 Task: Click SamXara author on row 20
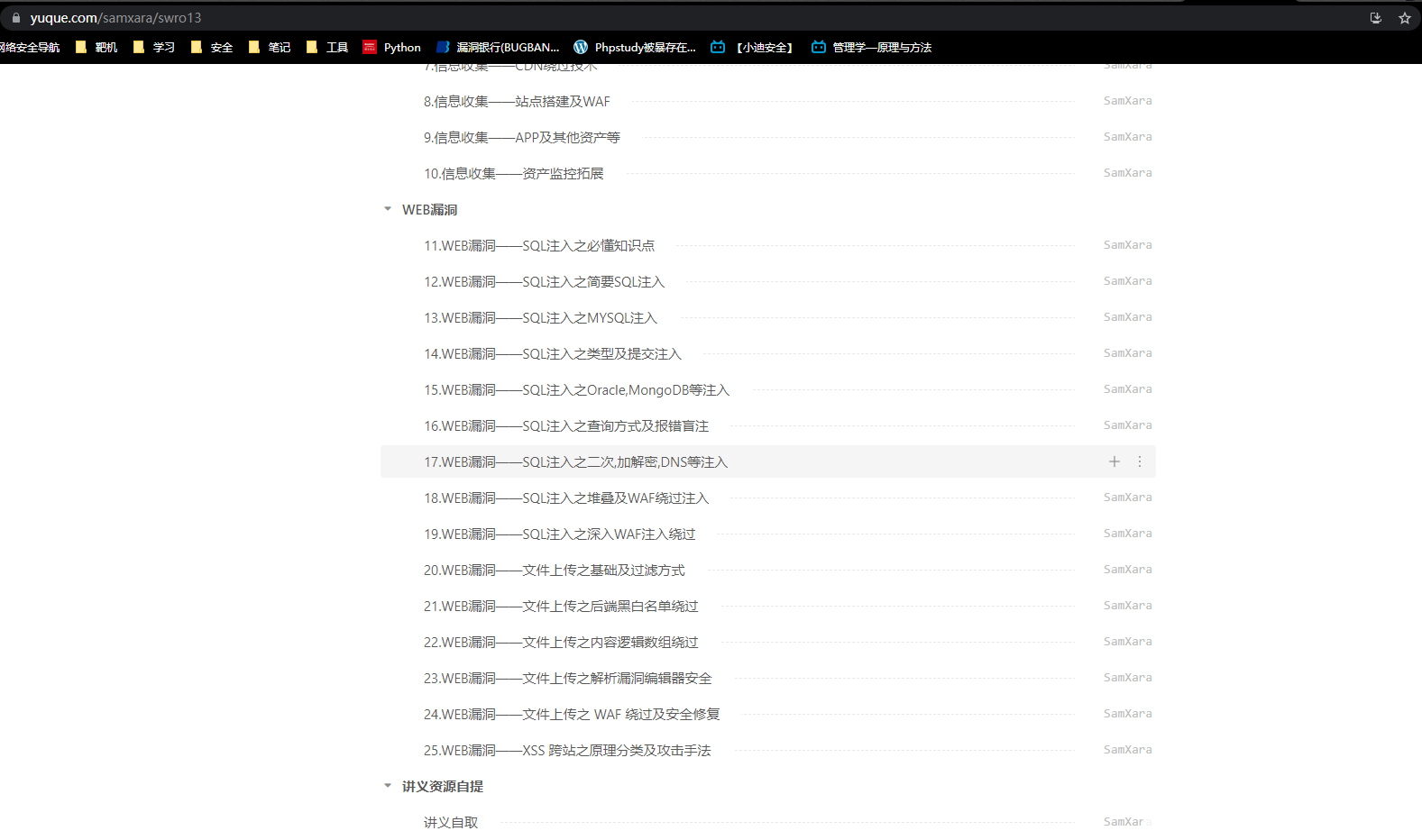click(x=1128, y=570)
